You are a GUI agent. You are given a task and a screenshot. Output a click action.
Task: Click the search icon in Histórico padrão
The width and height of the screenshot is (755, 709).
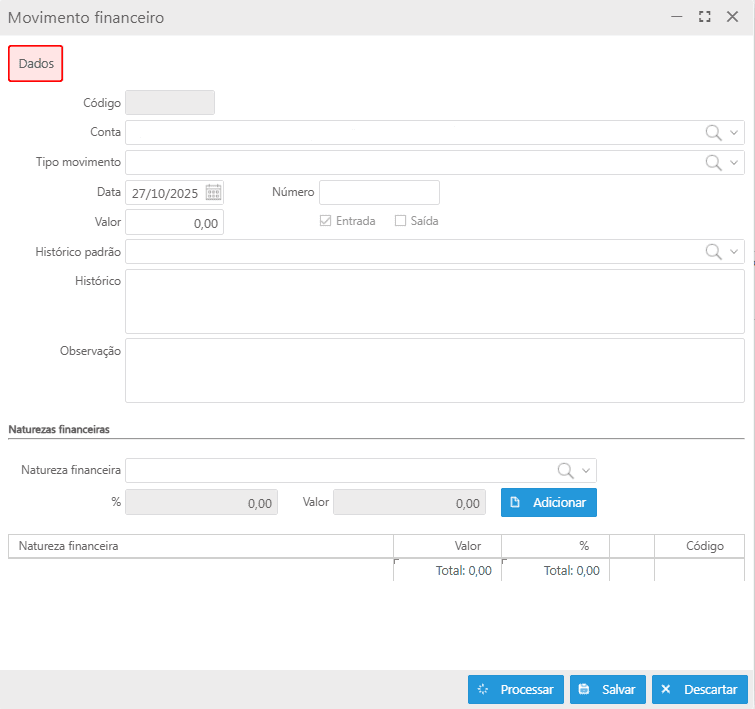click(x=714, y=252)
